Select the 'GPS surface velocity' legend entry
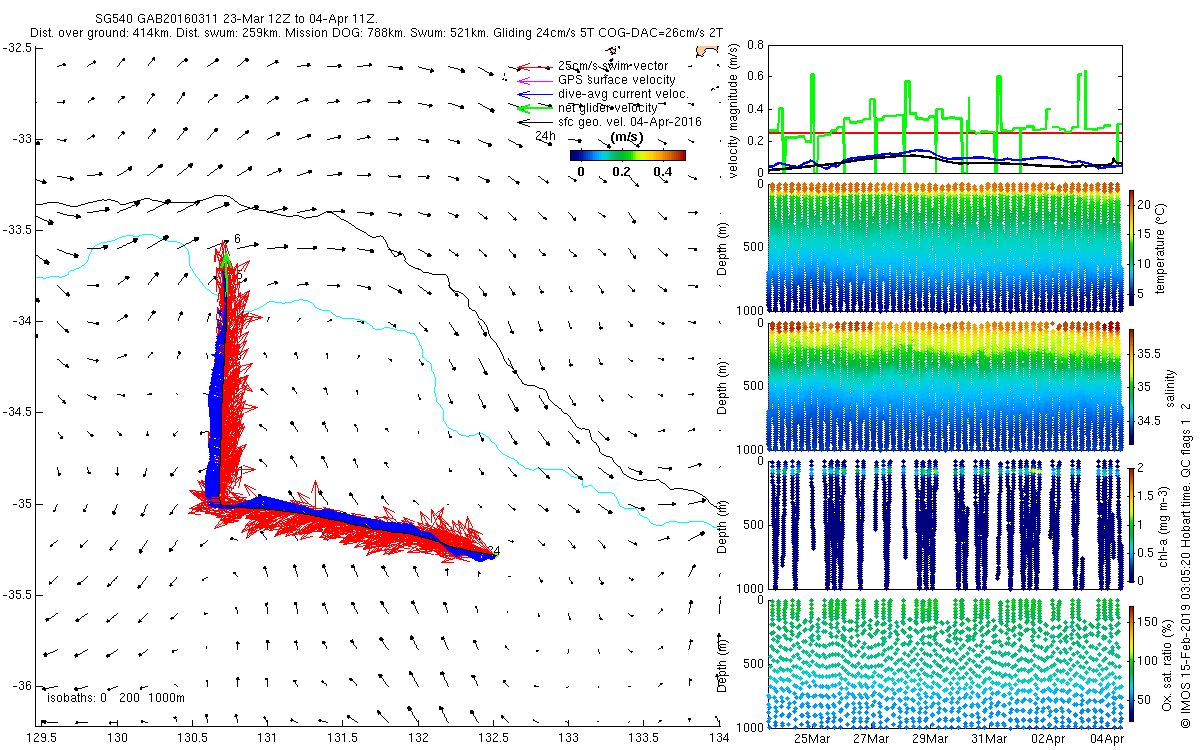1200x750 pixels. click(x=616, y=80)
